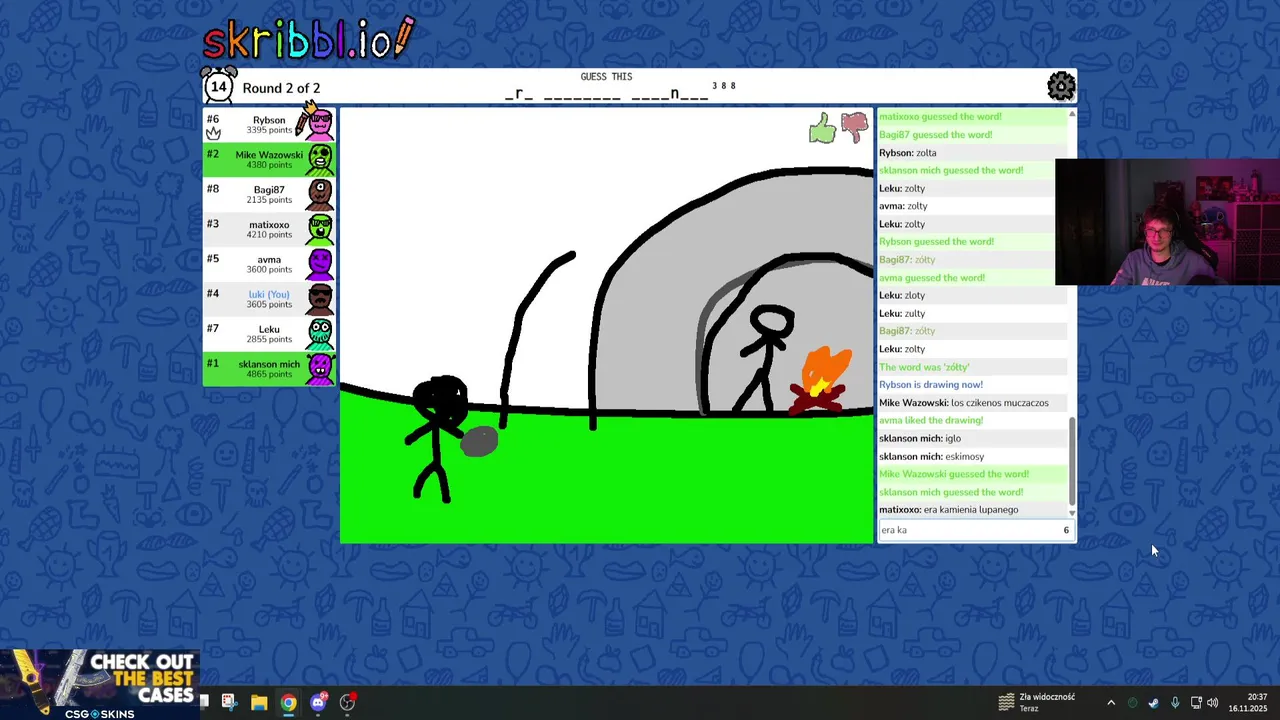Click the volume speaker tray icon
The height and width of the screenshot is (720, 1280).
point(1213,703)
